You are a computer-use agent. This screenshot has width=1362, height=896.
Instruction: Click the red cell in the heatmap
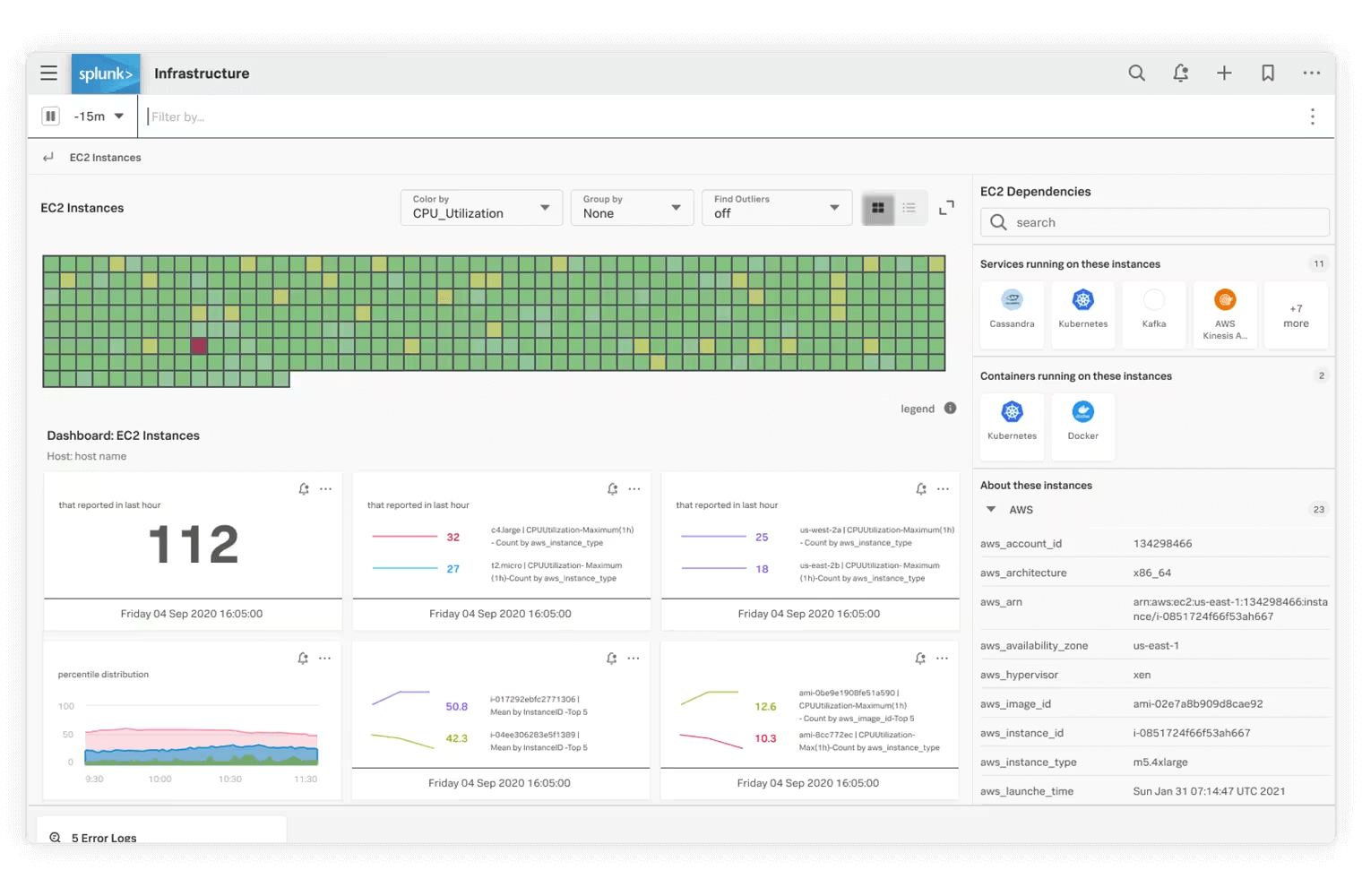pyautogui.click(x=199, y=345)
